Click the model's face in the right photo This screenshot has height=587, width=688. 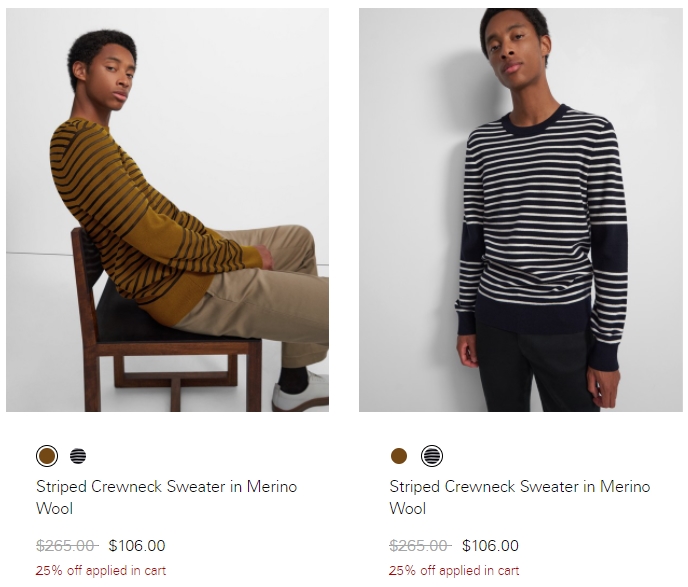click(x=512, y=46)
